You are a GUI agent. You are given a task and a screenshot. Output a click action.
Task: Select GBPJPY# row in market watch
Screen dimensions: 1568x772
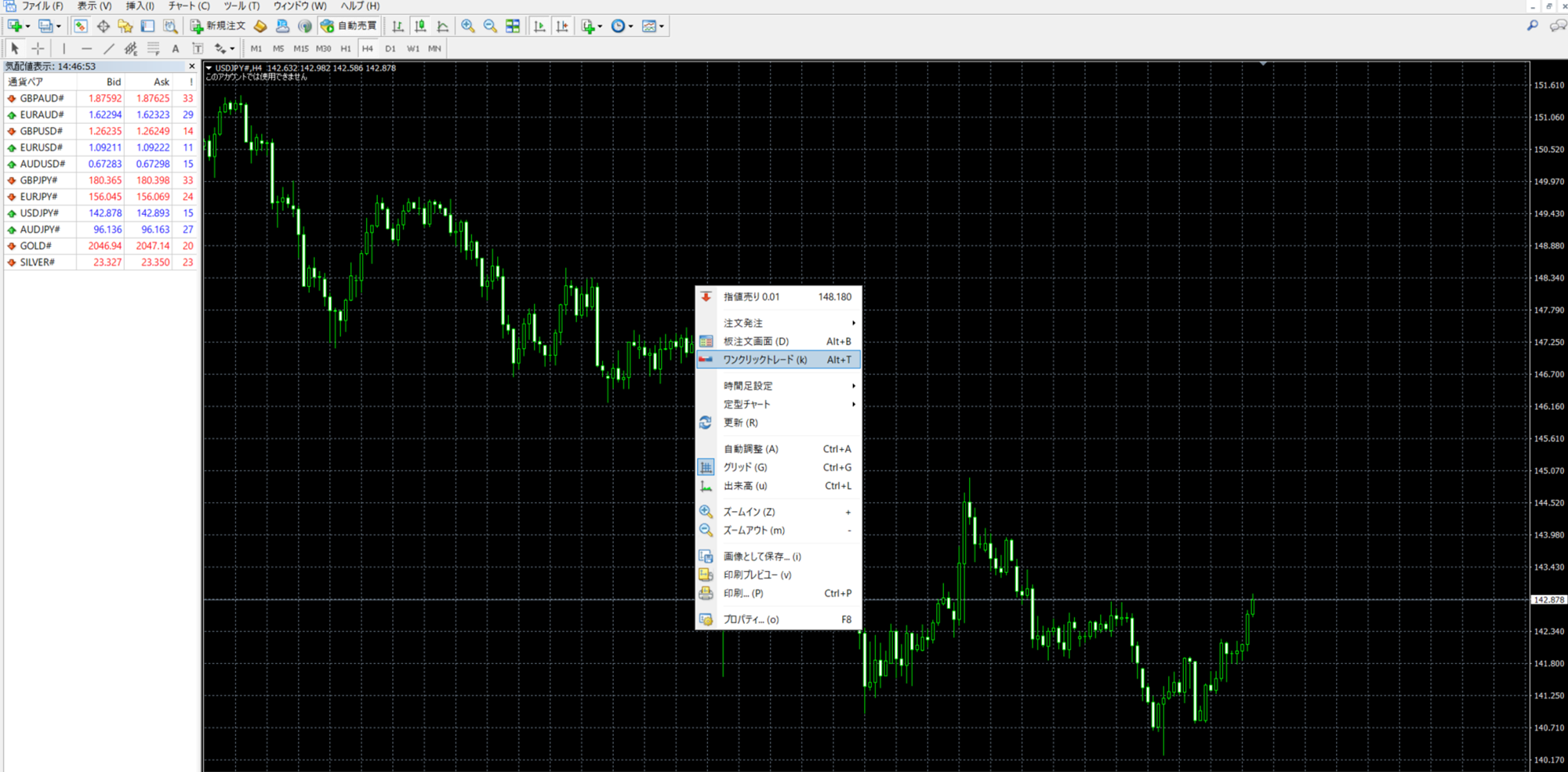tap(39, 180)
